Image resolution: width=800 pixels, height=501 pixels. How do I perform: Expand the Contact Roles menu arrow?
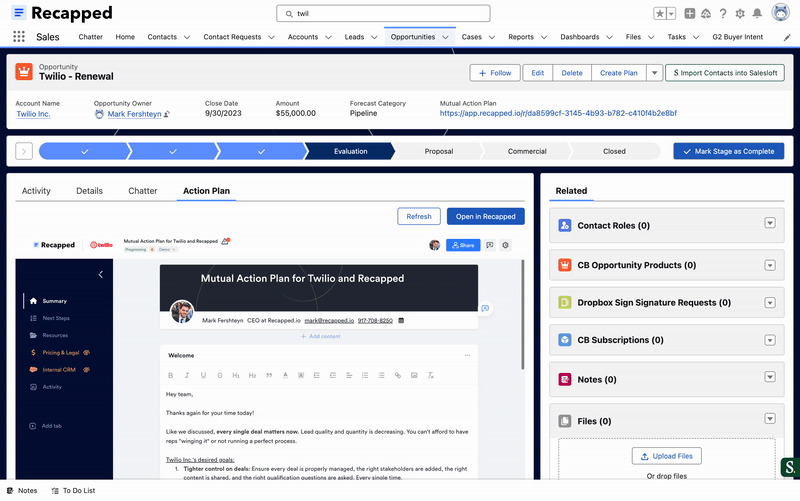pyautogui.click(x=770, y=223)
